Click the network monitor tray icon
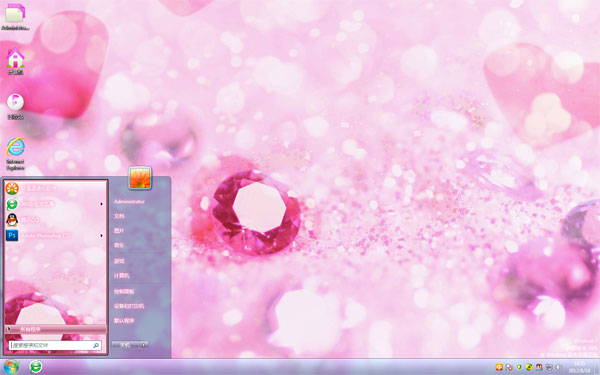The width and height of the screenshot is (600, 375). (x=549, y=367)
